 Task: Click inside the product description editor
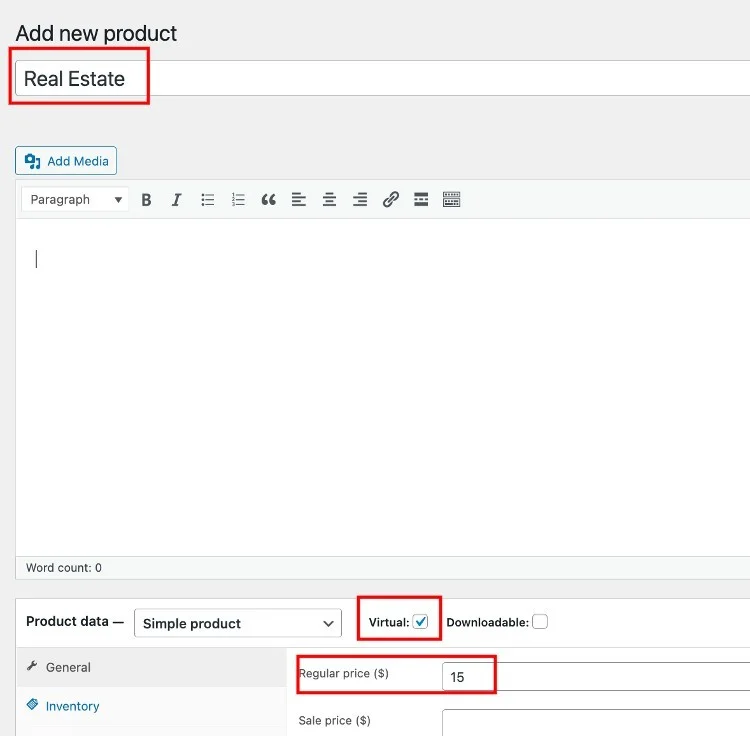(382, 387)
